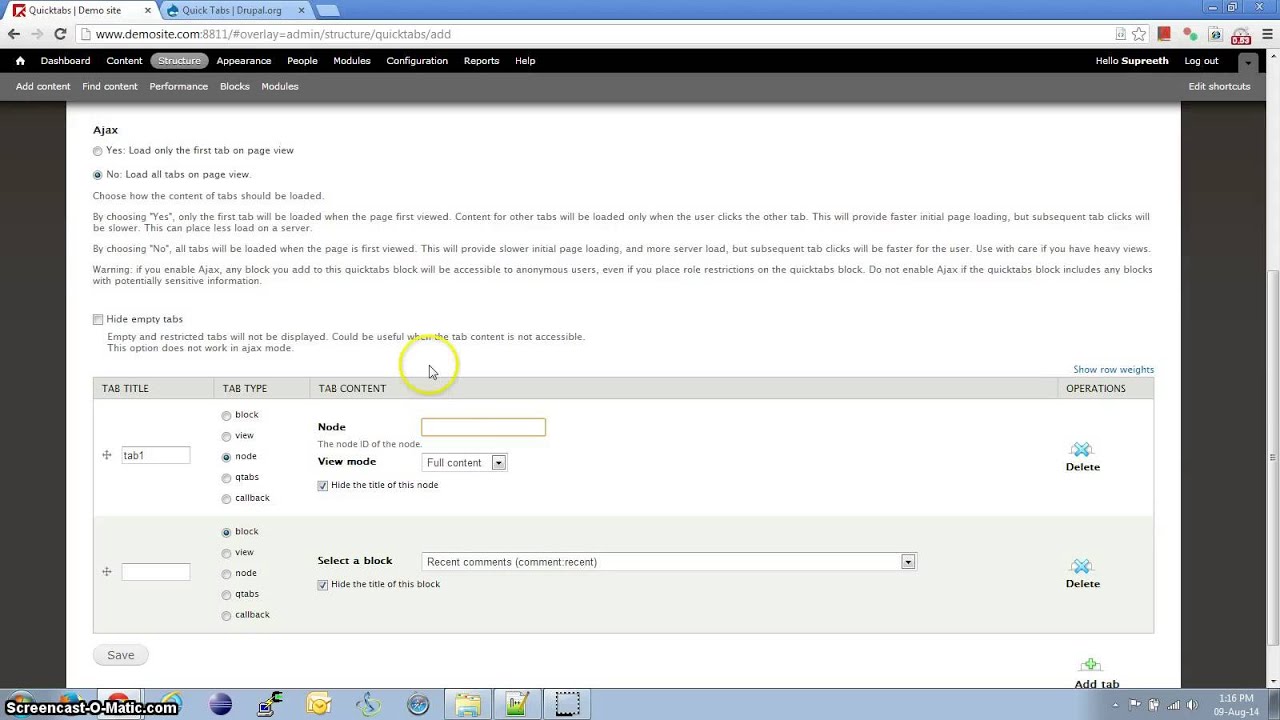Open the page speed meter extension showing 0.53
This screenshot has width=1280, height=720.
click(1241, 36)
